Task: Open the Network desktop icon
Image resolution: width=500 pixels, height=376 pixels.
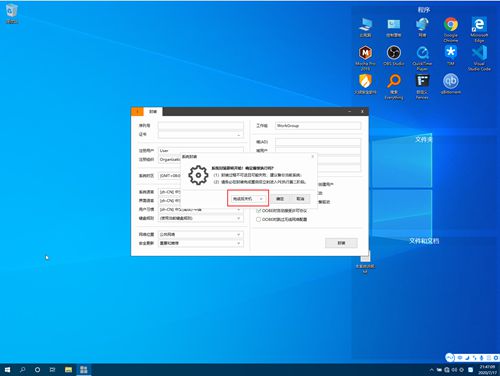Action: pos(422,27)
